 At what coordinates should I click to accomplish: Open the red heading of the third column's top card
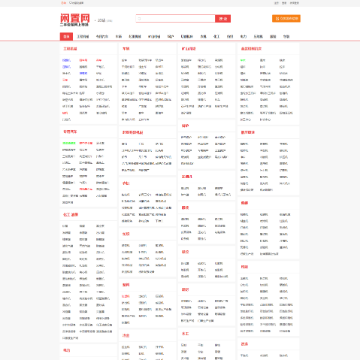[189, 49]
